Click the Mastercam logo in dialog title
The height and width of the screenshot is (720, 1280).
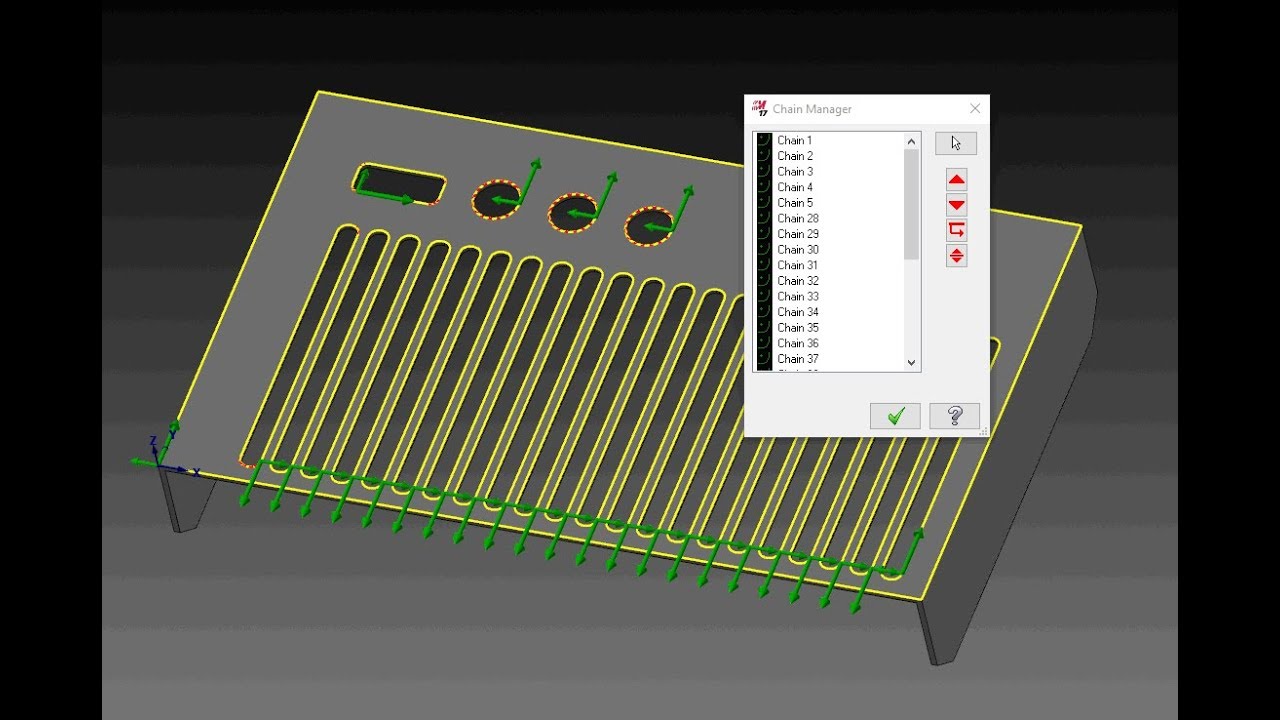760,108
